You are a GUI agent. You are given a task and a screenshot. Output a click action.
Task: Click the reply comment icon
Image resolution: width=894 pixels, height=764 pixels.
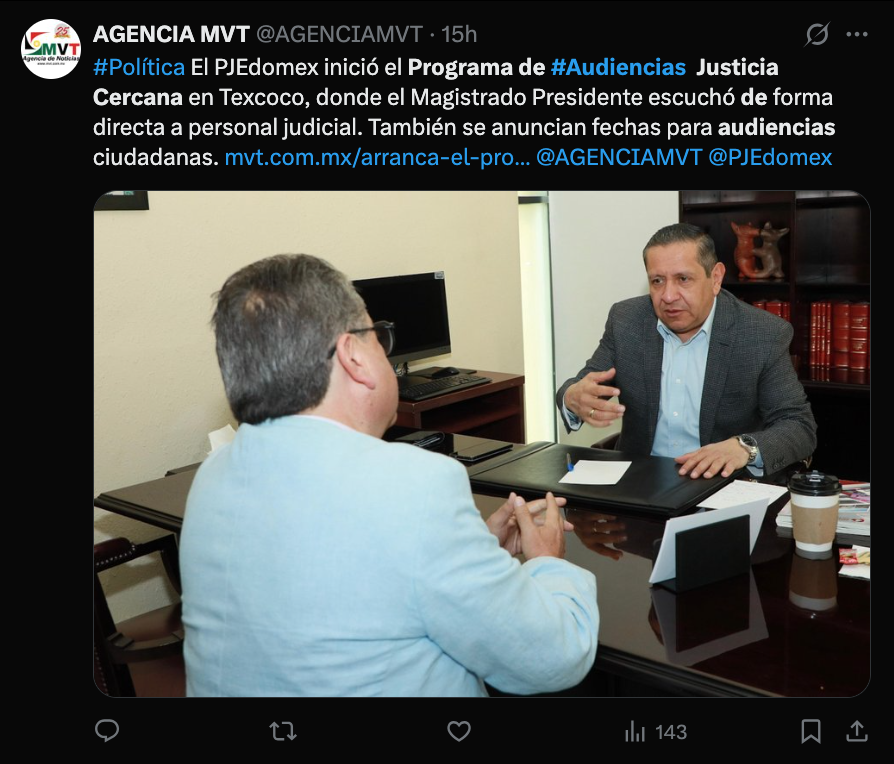[107, 731]
